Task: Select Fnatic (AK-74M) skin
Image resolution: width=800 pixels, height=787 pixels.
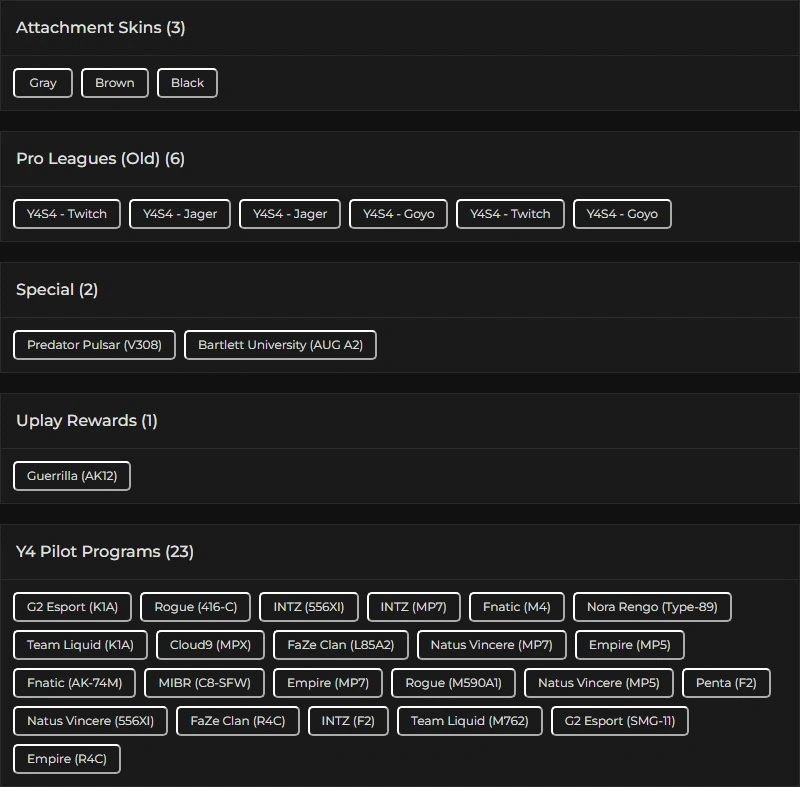Action: 74,683
